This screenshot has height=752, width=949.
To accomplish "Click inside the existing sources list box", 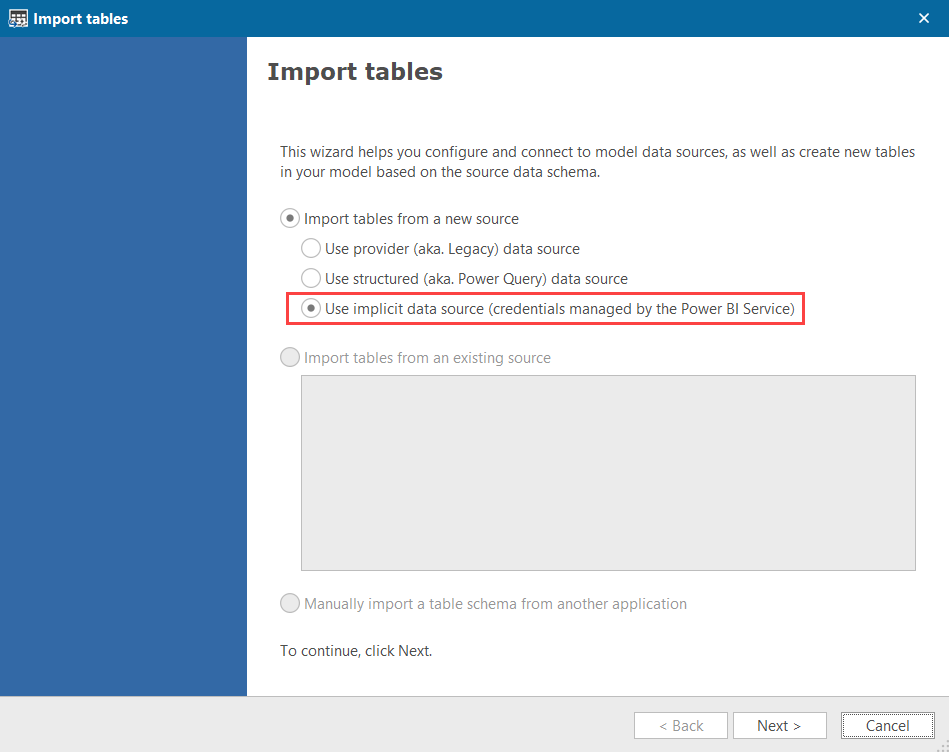I will (x=608, y=472).
